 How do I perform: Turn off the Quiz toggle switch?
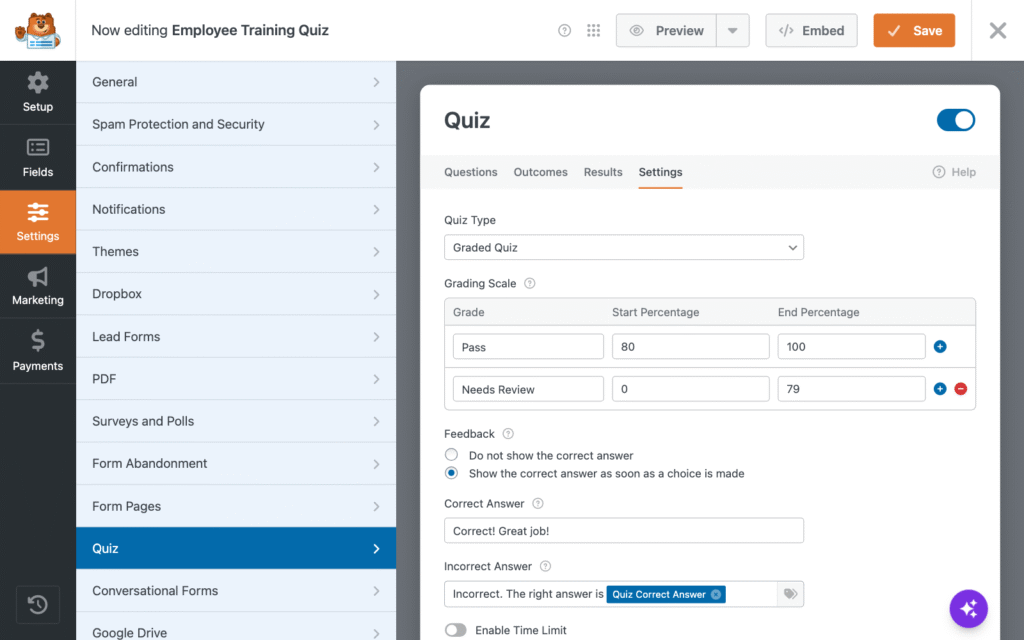coord(955,120)
